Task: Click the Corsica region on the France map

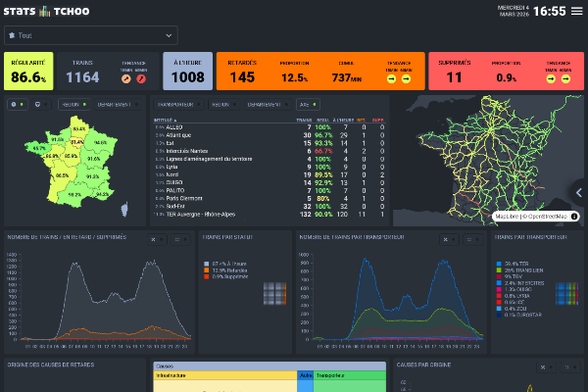Action: point(125,209)
